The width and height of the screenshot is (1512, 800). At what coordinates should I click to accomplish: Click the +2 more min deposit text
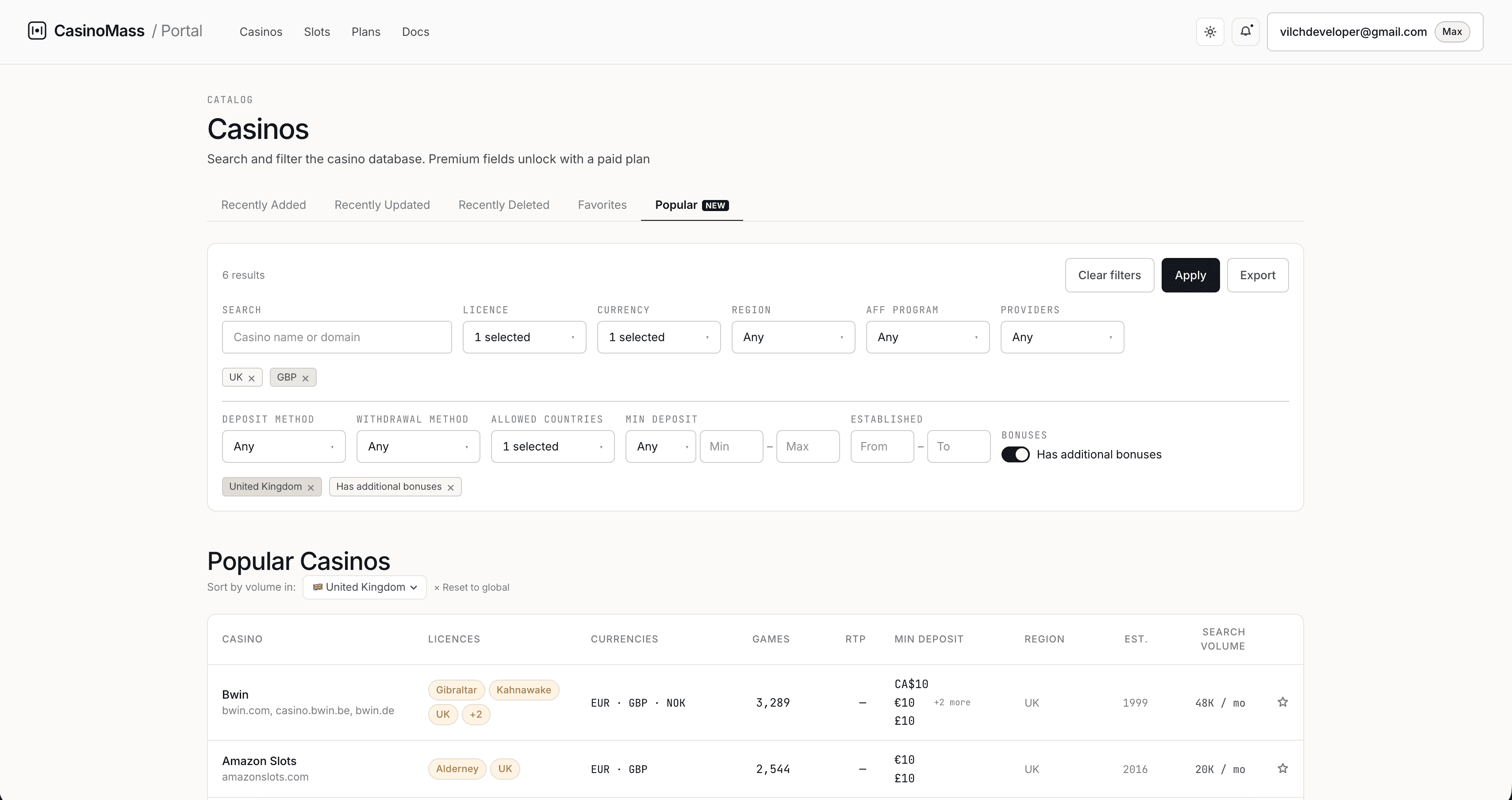coord(952,703)
